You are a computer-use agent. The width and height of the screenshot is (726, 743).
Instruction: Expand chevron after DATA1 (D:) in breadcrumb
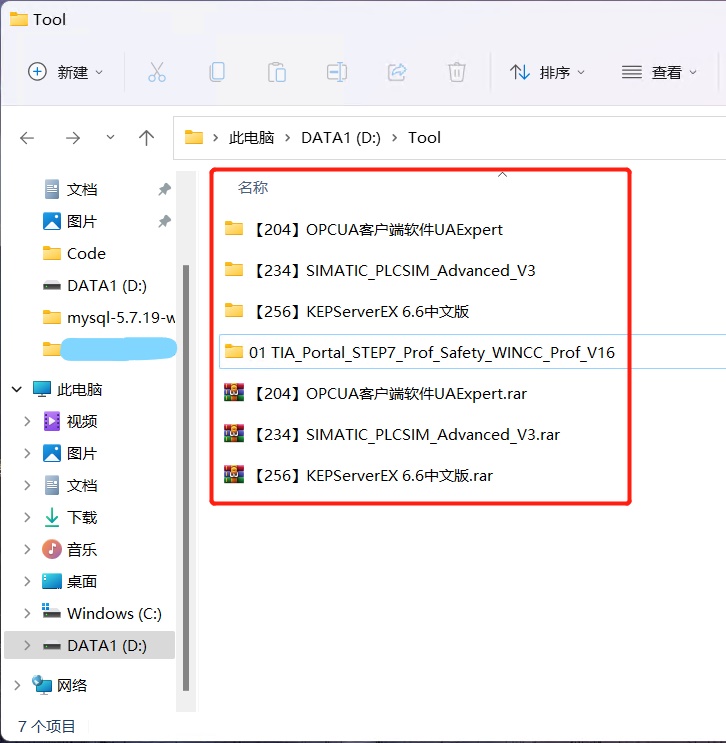click(x=395, y=138)
